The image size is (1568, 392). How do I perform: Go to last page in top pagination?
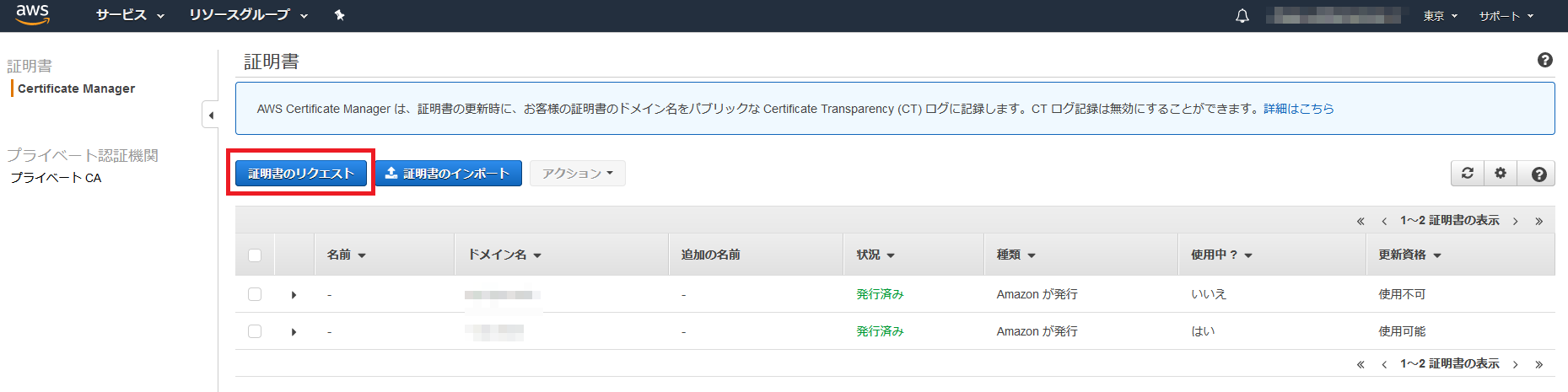click(1539, 221)
